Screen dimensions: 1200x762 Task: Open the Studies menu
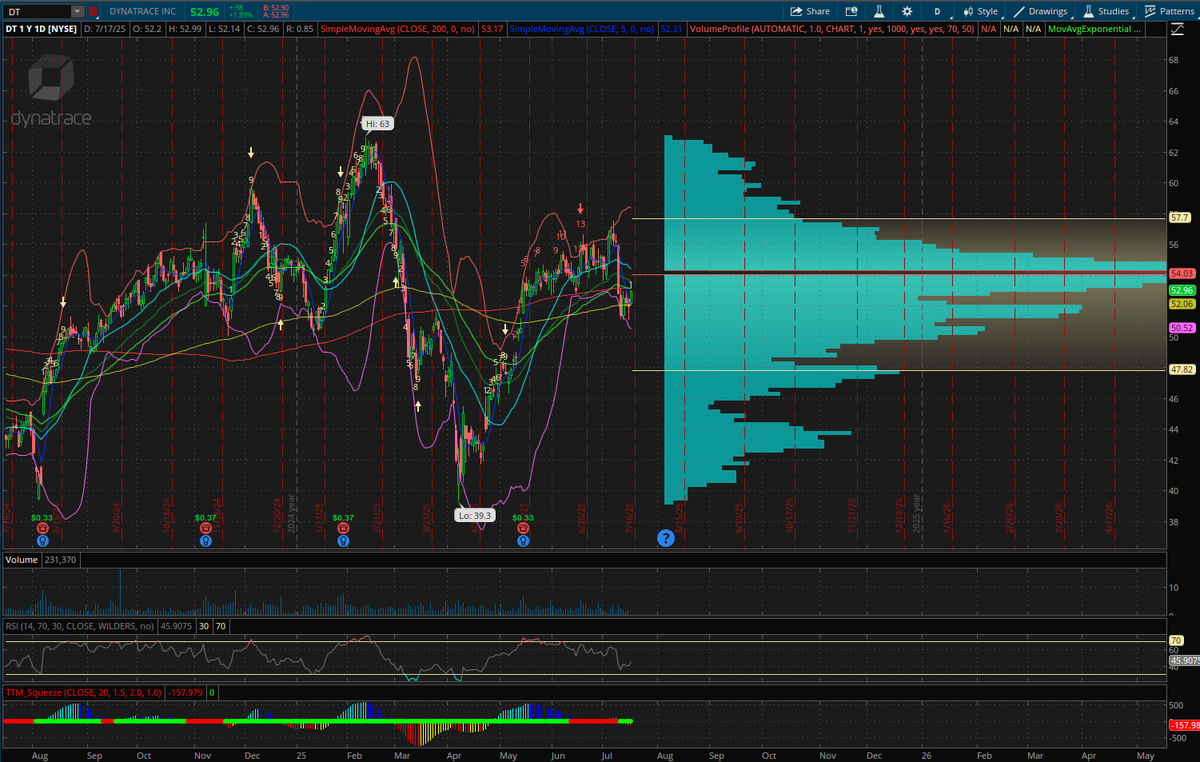[x=1106, y=11]
